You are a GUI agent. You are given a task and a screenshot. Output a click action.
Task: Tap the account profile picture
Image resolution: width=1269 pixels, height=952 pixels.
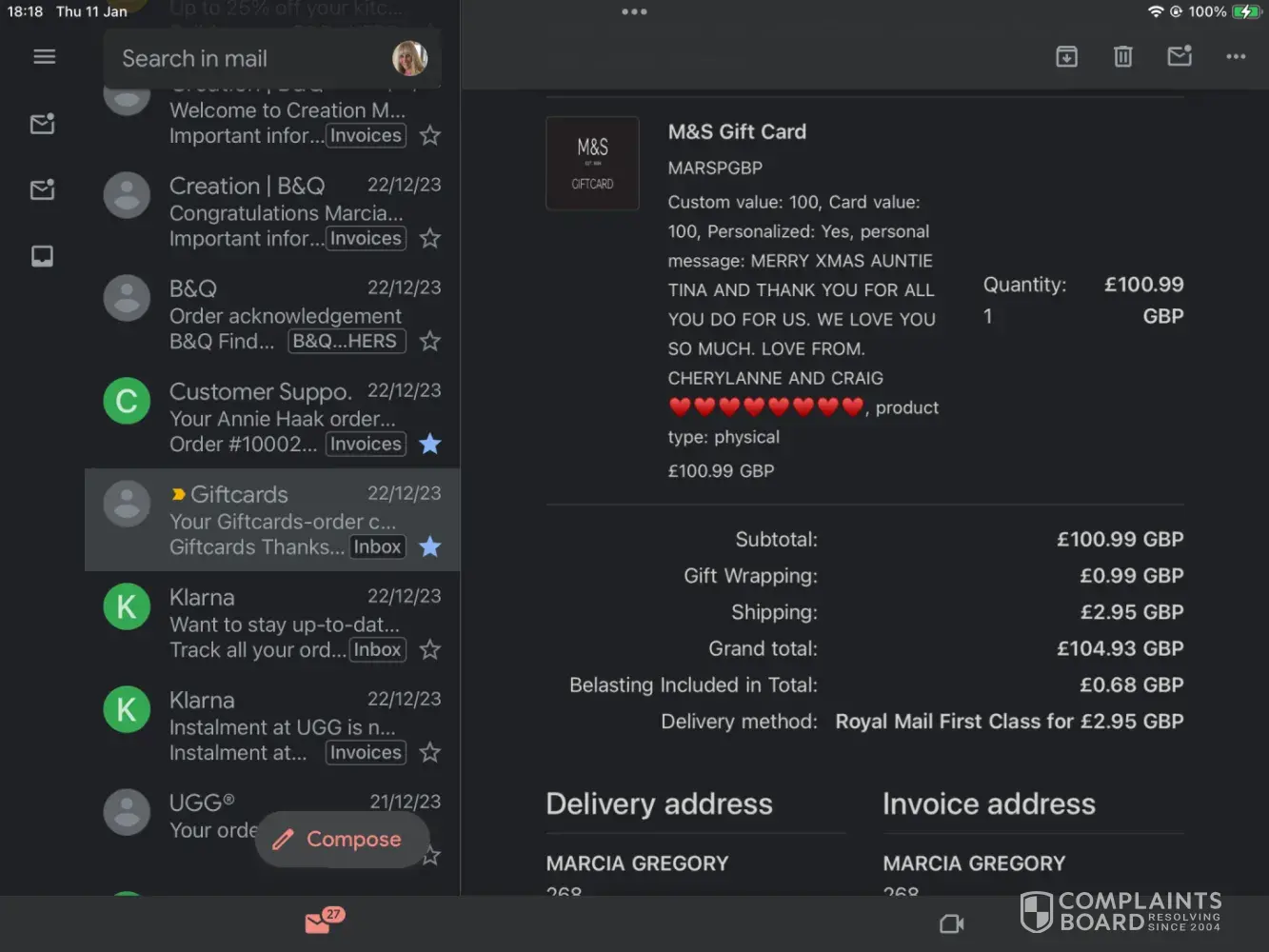409,58
